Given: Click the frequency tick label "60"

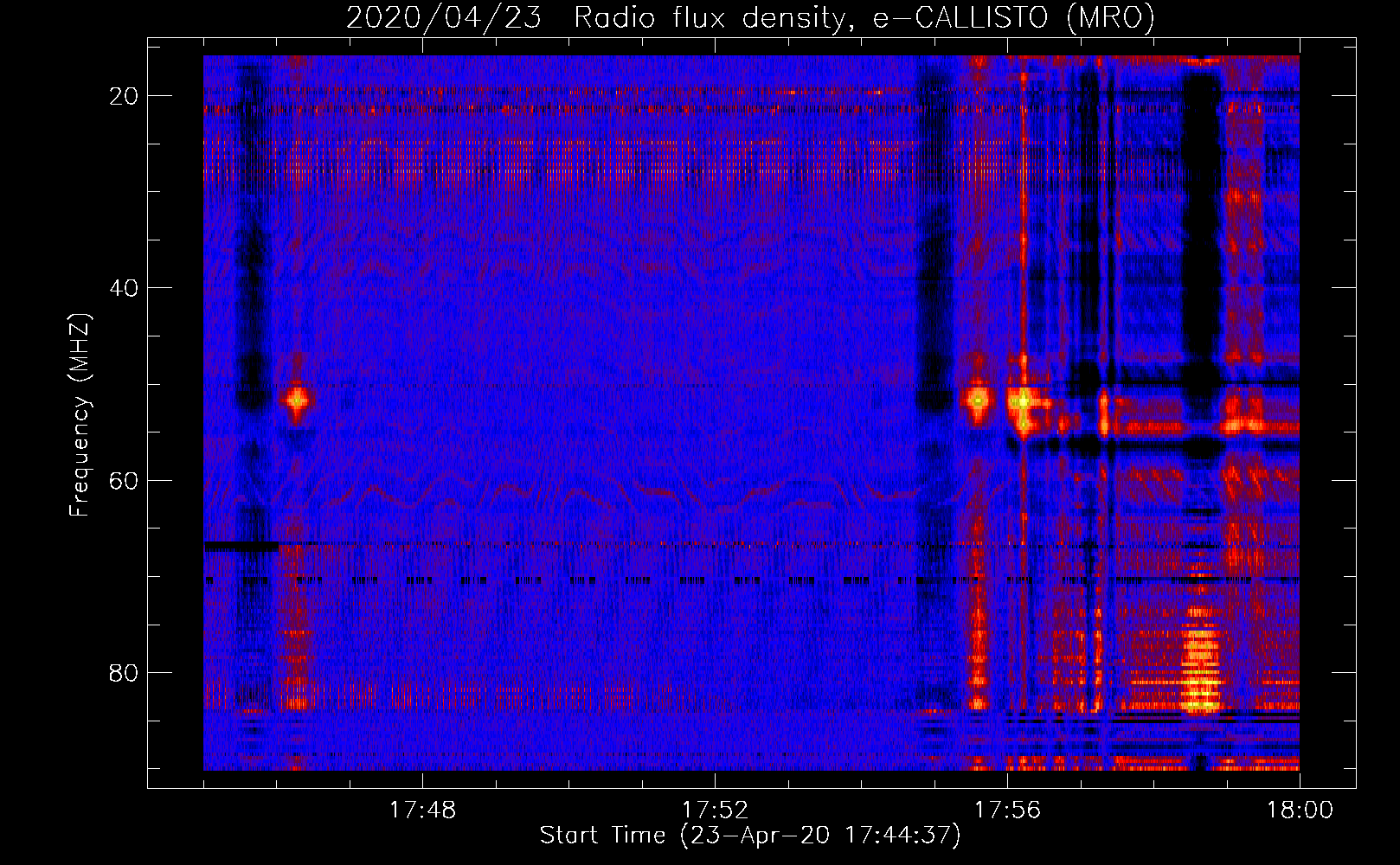Looking at the screenshot, I should coord(124,480).
